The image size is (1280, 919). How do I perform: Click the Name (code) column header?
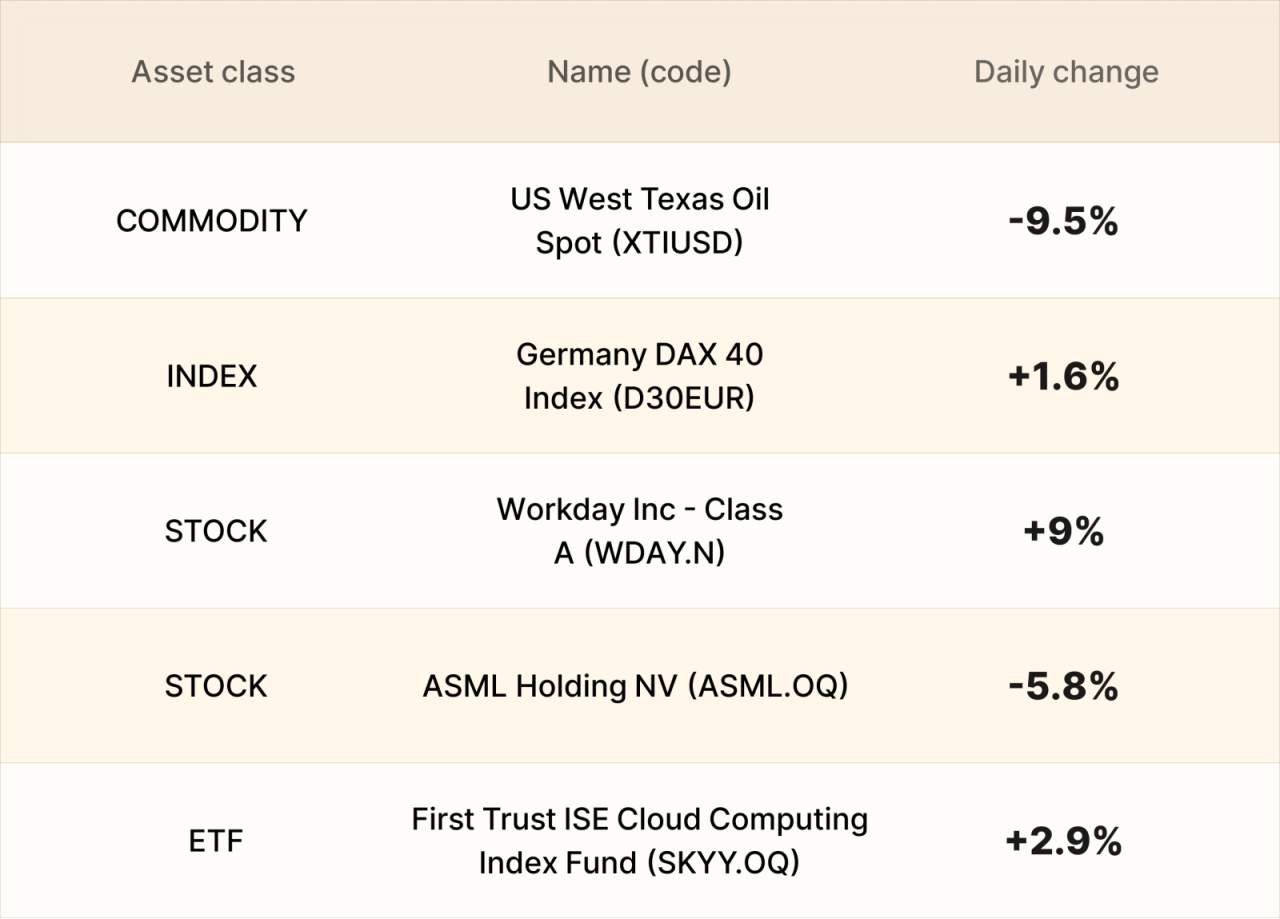[639, 72]
